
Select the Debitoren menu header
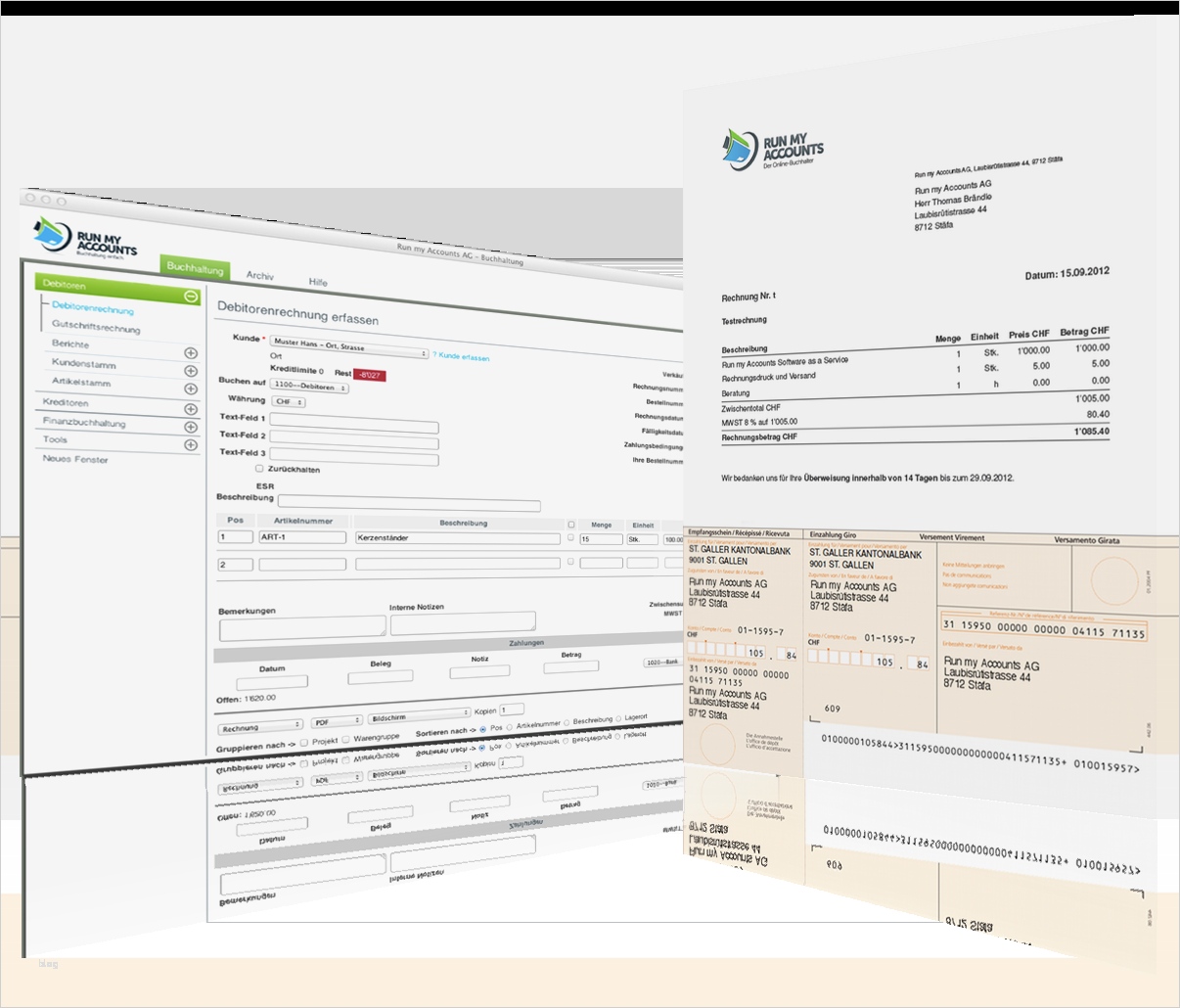point(117,289)
